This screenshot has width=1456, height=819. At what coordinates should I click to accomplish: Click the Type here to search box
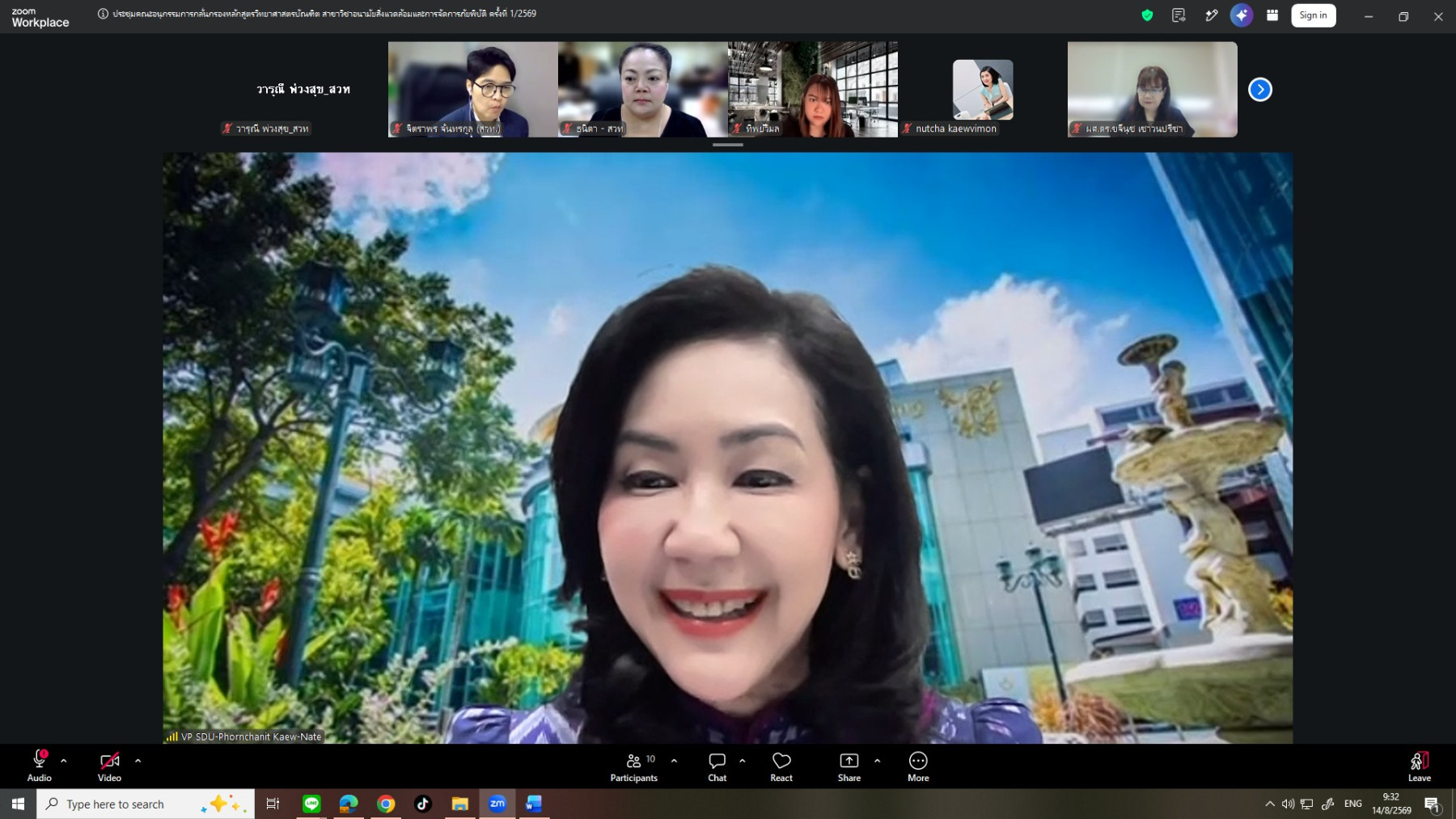(146, 804)
